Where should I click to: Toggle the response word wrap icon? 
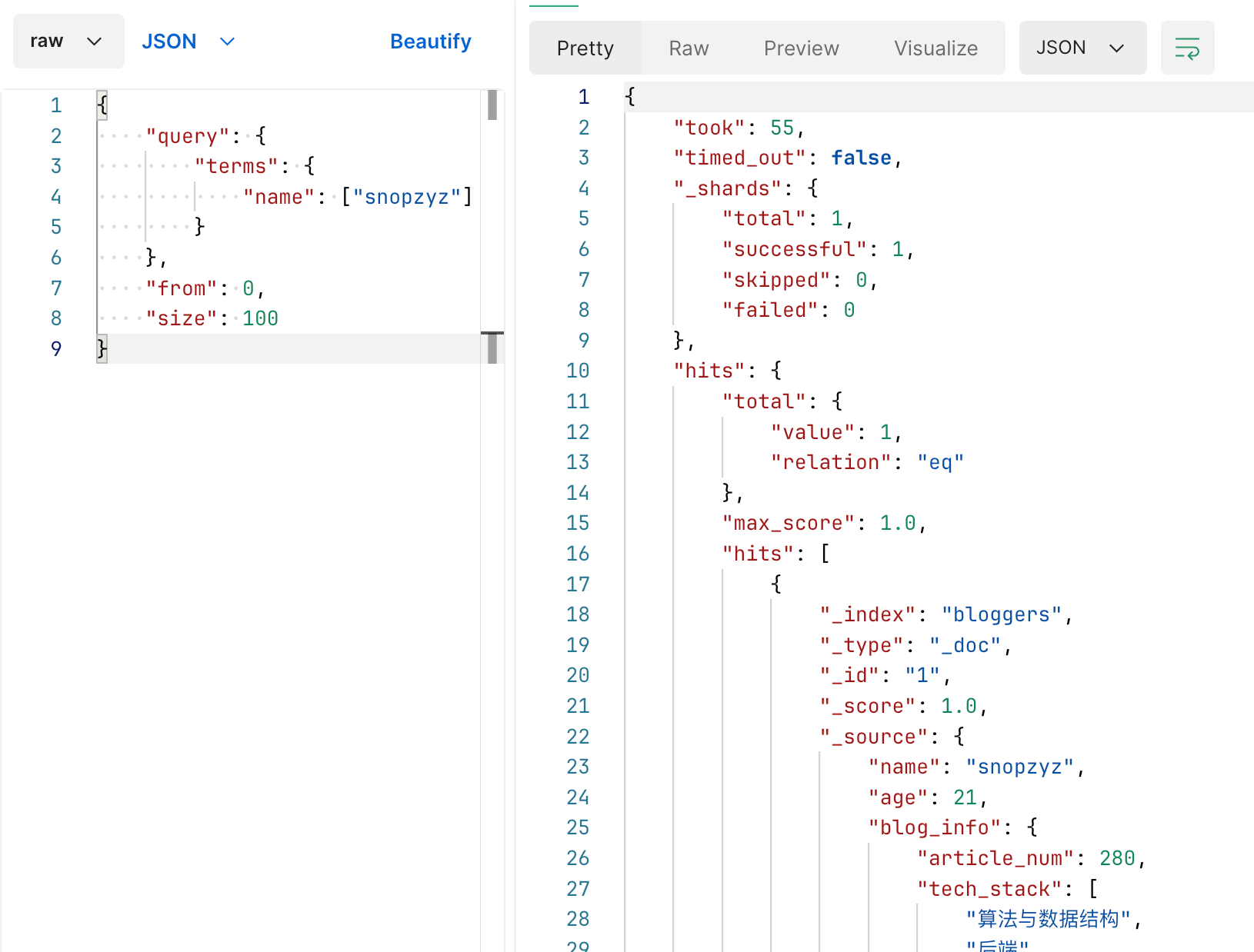pyautogui.click(x=1187, y=48)
